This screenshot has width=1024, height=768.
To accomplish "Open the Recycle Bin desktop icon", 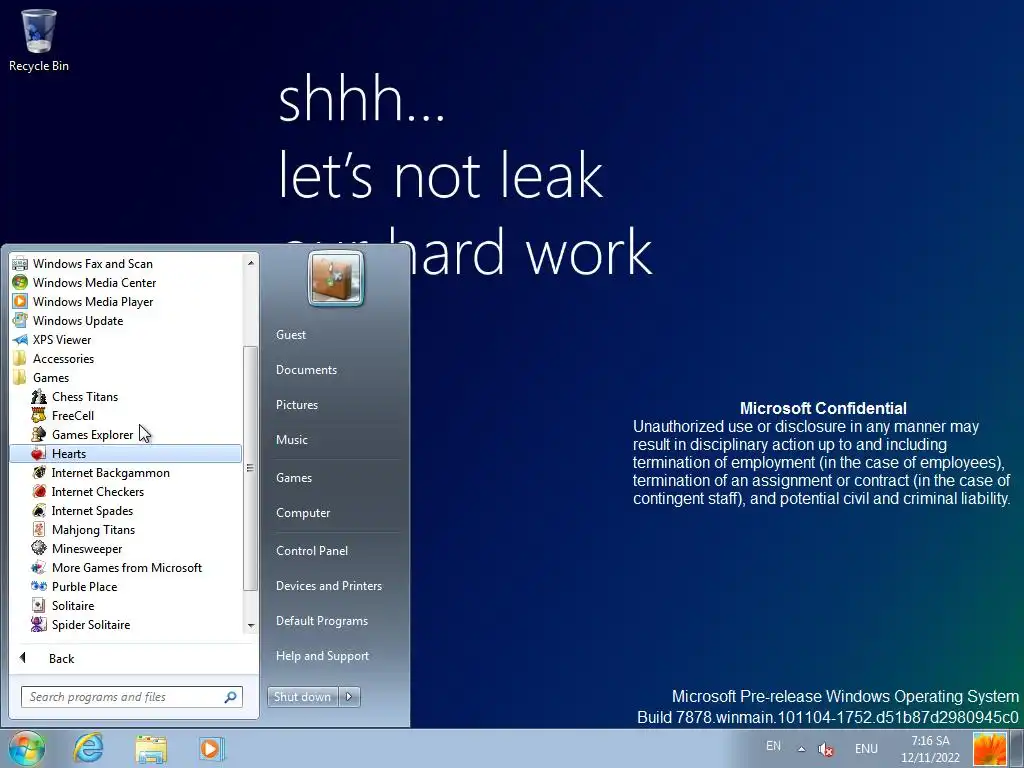I will [x=39, y=40].
